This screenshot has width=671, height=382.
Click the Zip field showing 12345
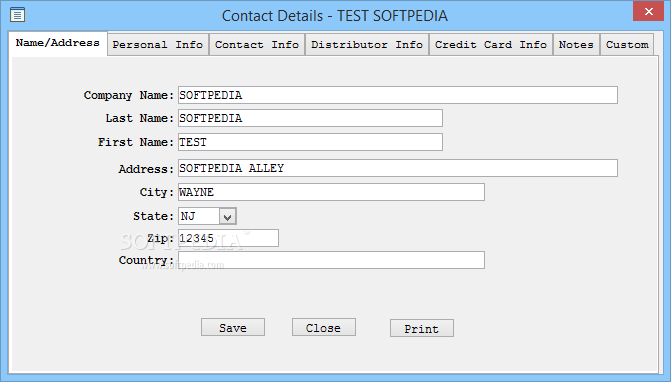click(228, 238)
